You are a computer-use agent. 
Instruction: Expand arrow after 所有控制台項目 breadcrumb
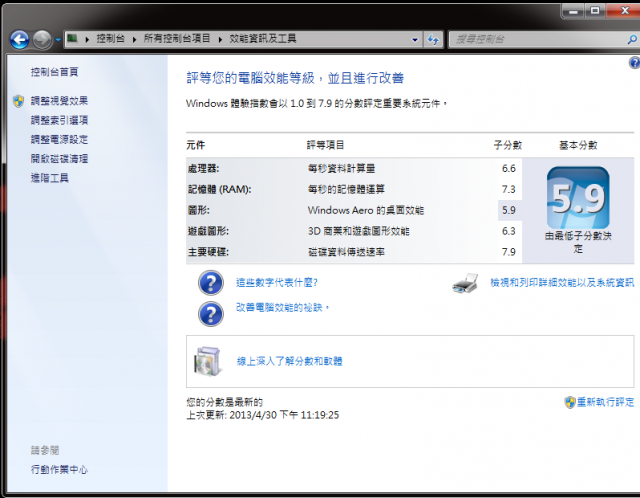coord(220,39)
